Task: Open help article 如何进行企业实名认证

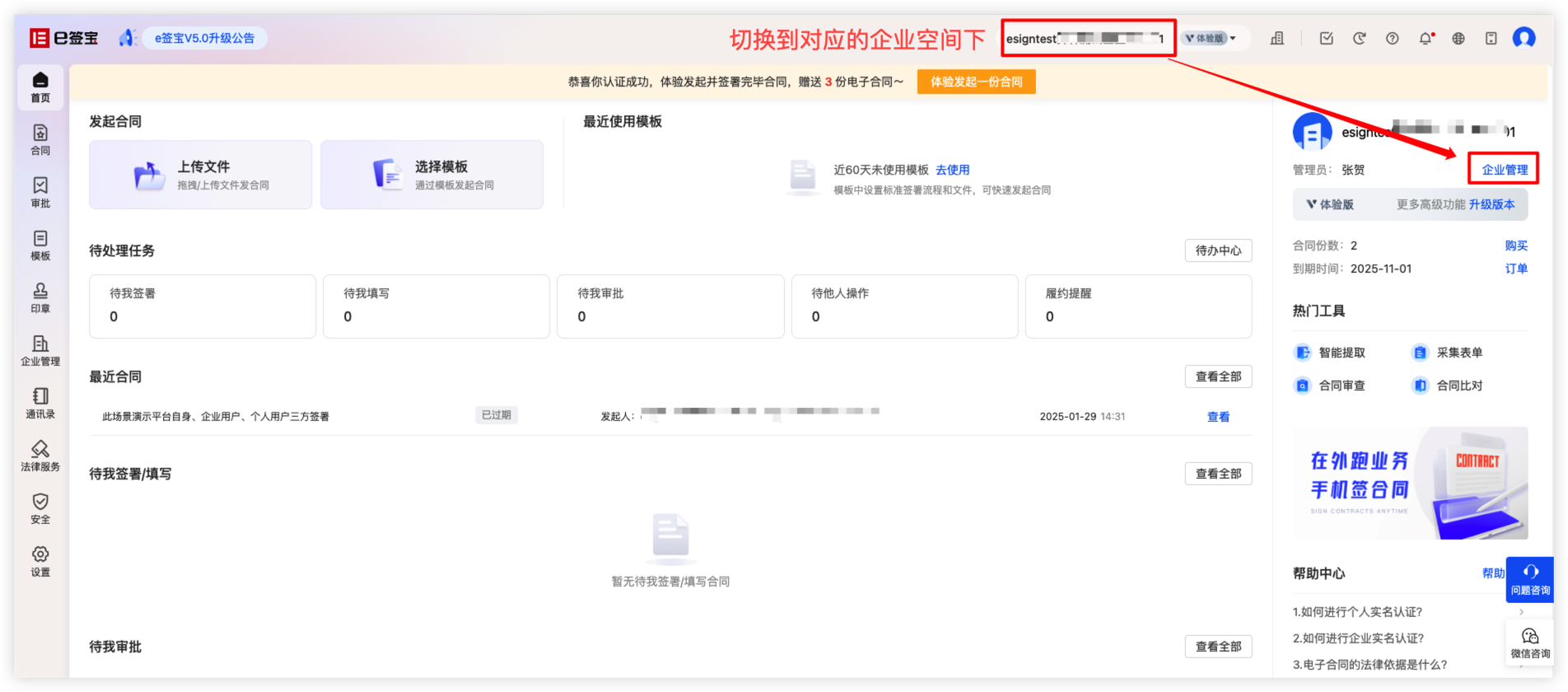Action: (1358, 638)
